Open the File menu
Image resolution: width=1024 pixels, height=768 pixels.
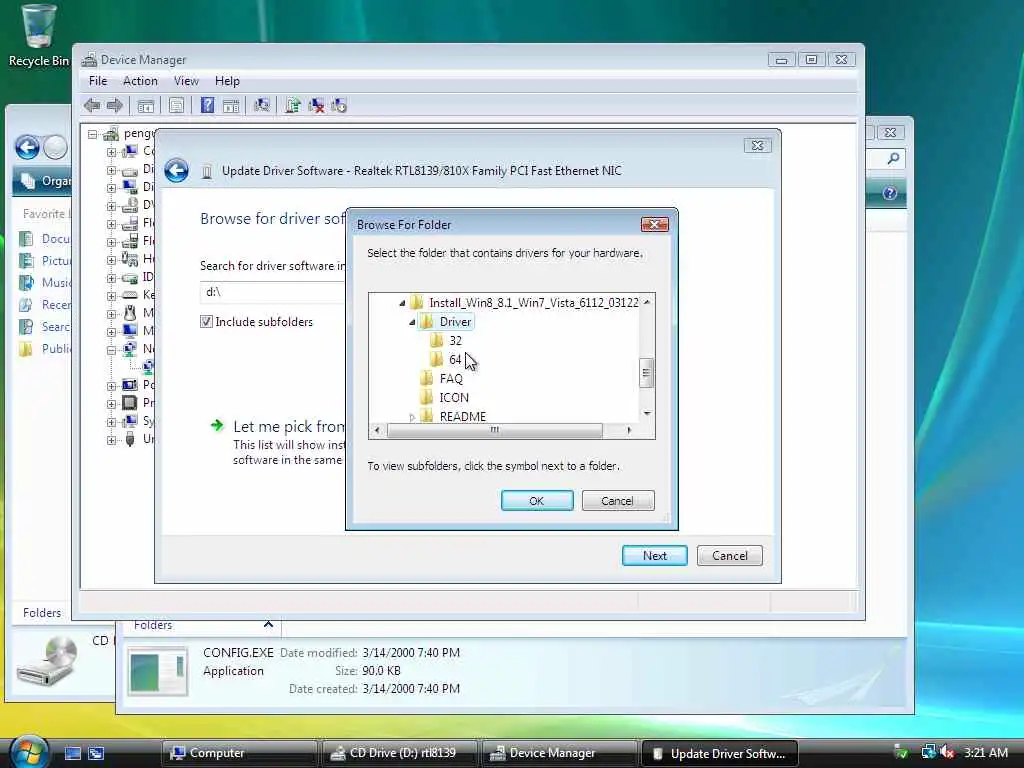coord(98,81)
